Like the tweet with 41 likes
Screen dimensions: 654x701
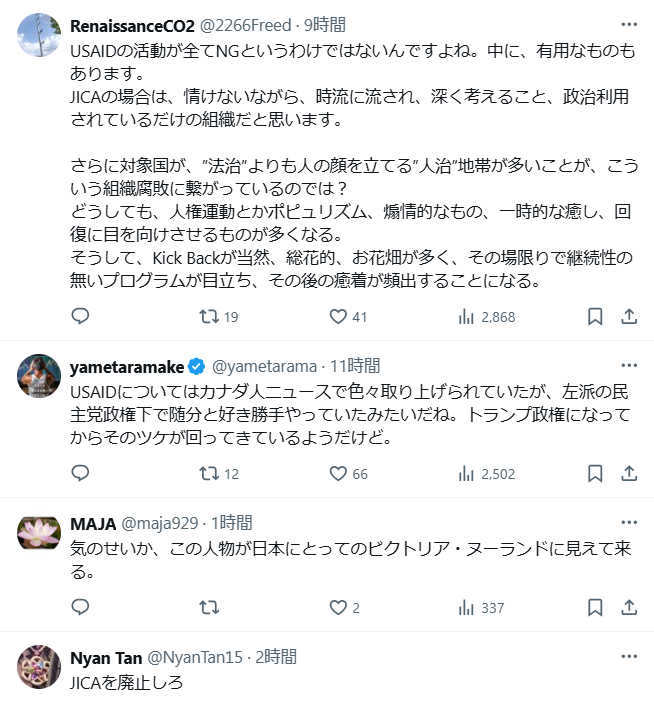point(338,317)
